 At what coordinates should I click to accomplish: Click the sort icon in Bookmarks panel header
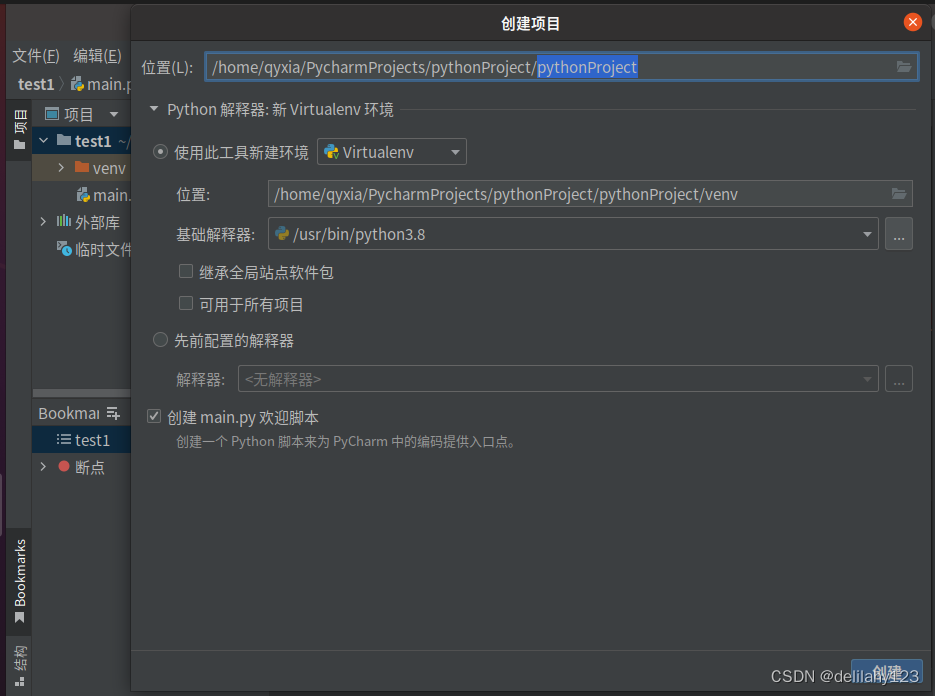(112, 412)
